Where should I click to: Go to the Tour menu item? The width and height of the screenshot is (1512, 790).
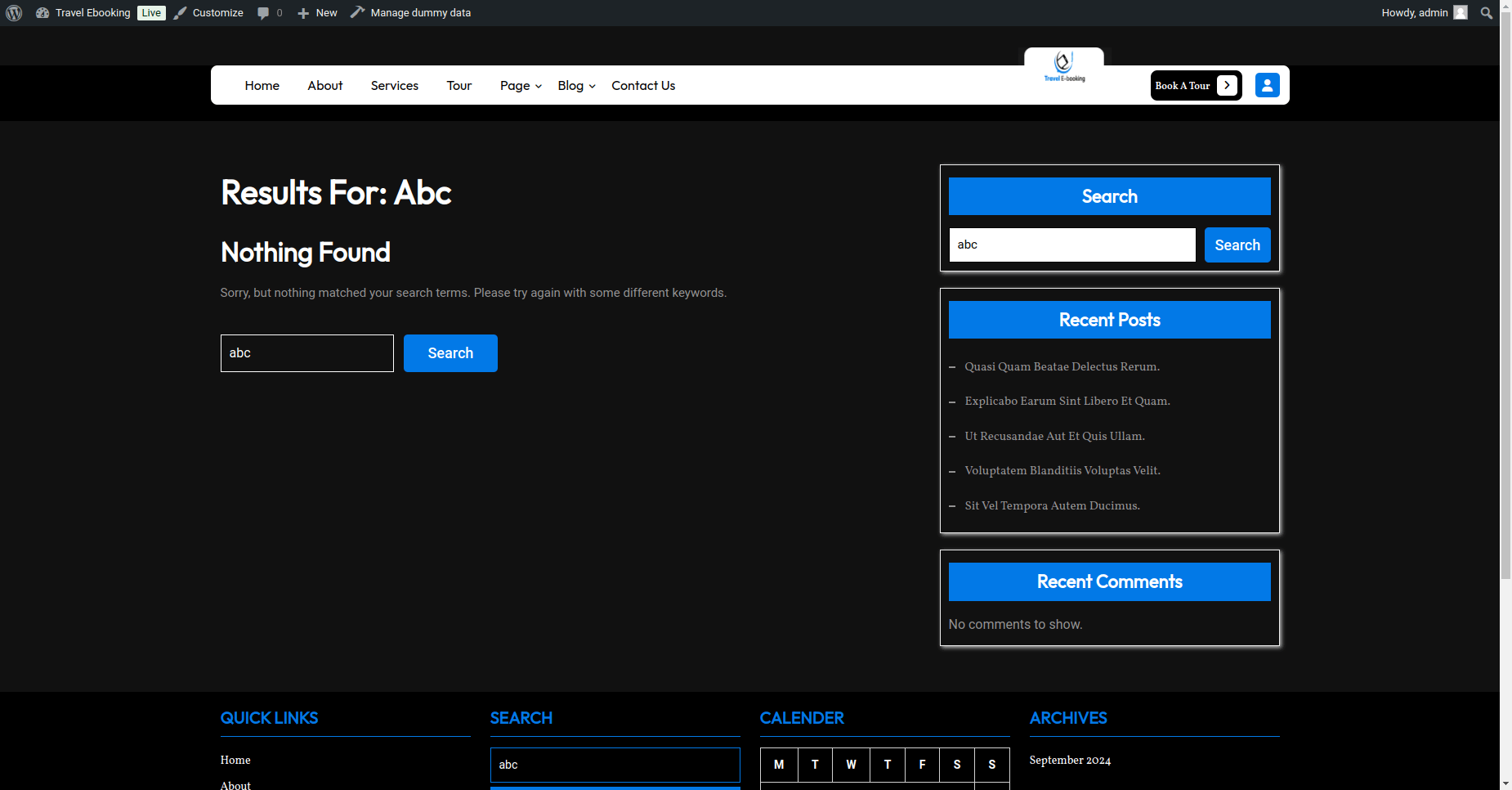pyautogui.click(x=459, y=86)
